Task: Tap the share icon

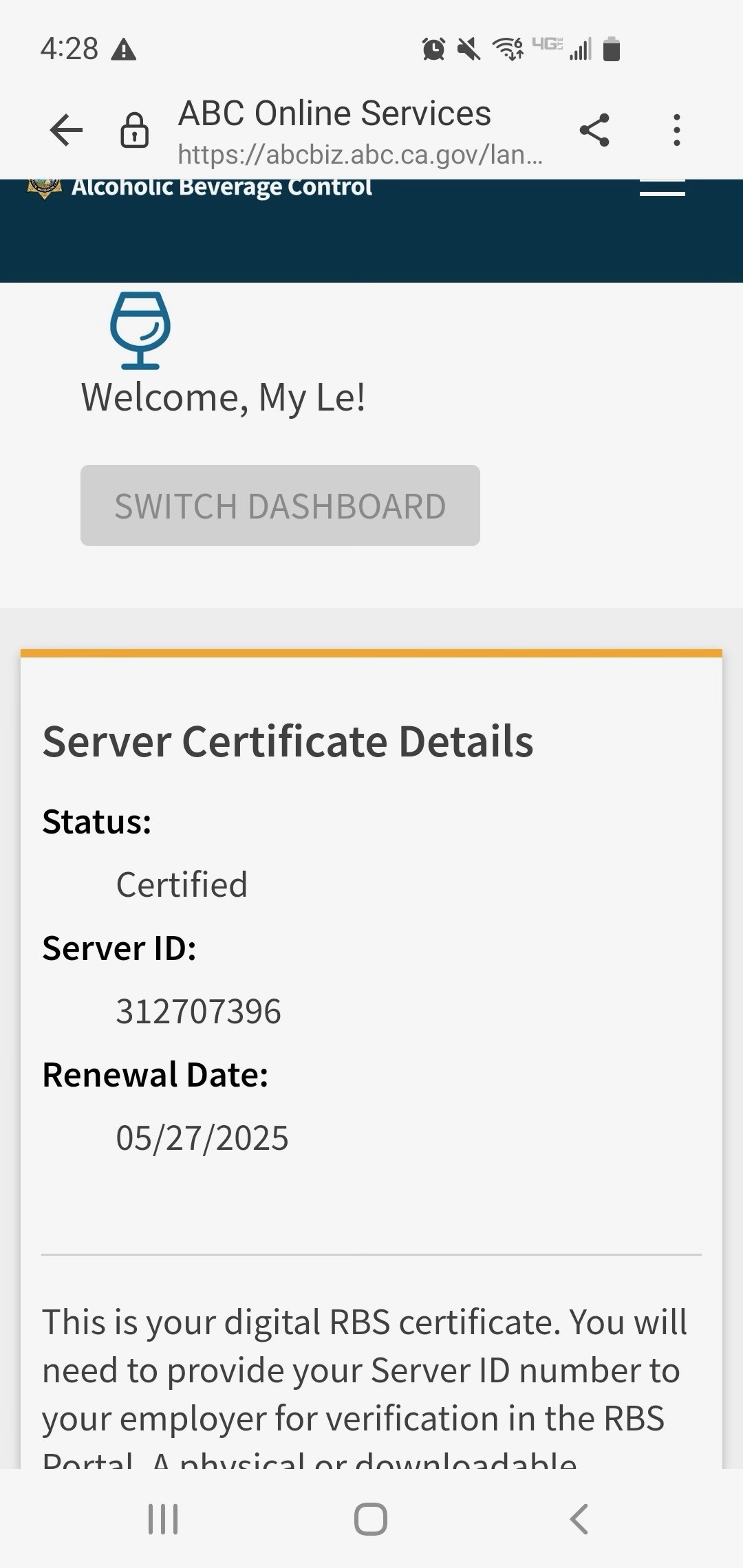Action: click(594, 130)
